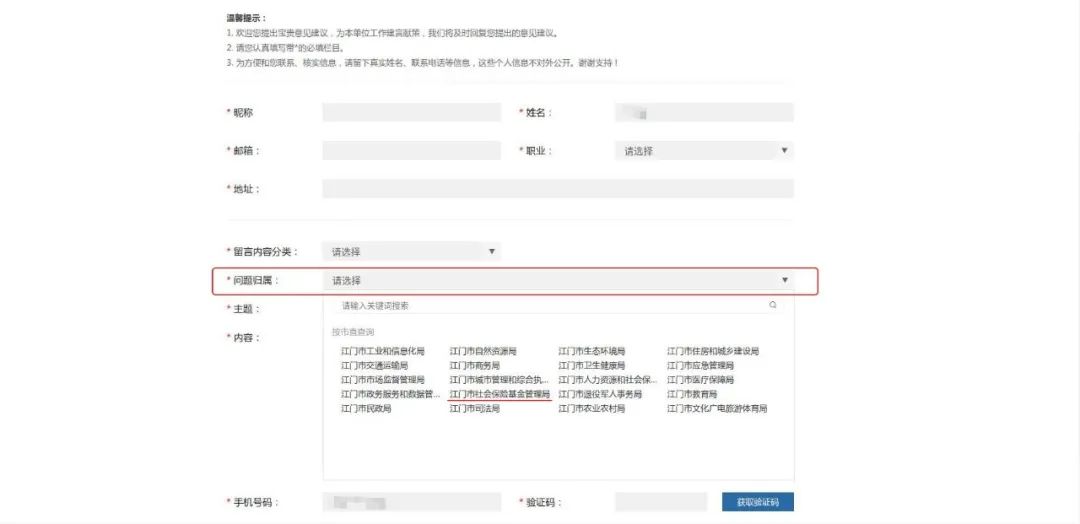The image size is (1080, 524).
Task: Choose 江门市社会保险基金管理局
Action: pyautogui.click(x=500, y=395)
